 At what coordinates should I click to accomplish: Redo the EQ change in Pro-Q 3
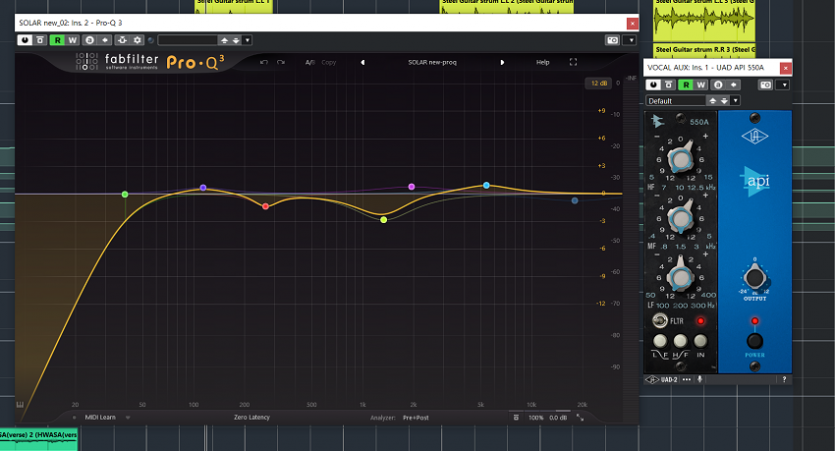281,62
